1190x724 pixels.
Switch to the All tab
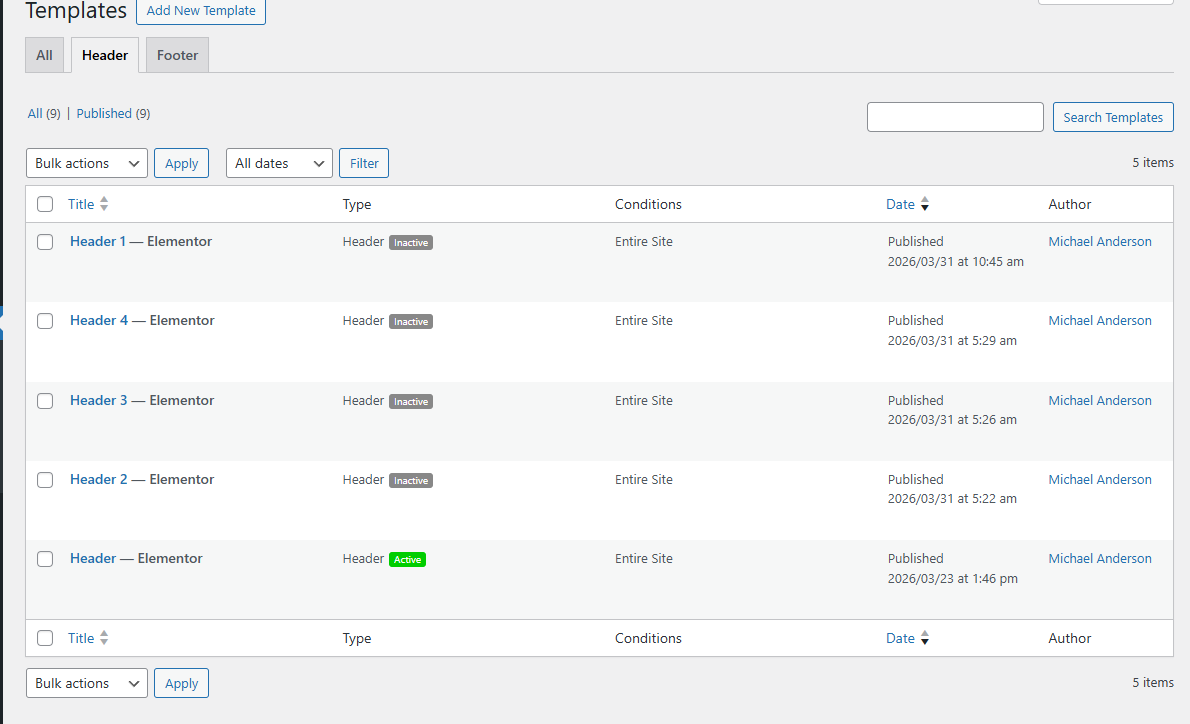(x=44, y=55)
